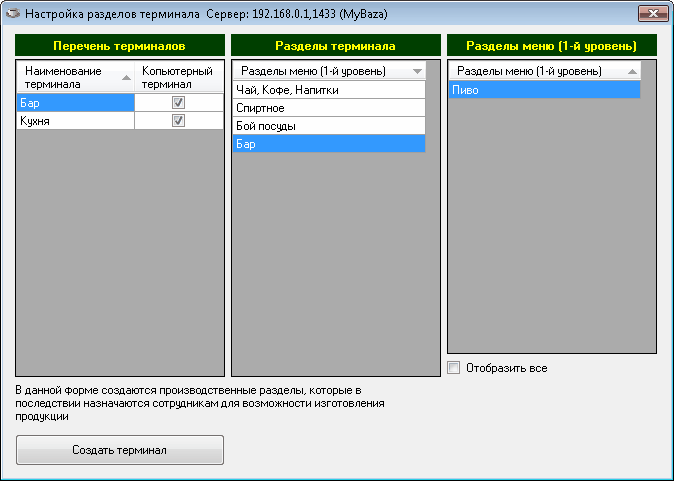Click Перечень терминалов panel heading
Image resolution: width=674 pixels, height=481 pixels.
(120, 46)
